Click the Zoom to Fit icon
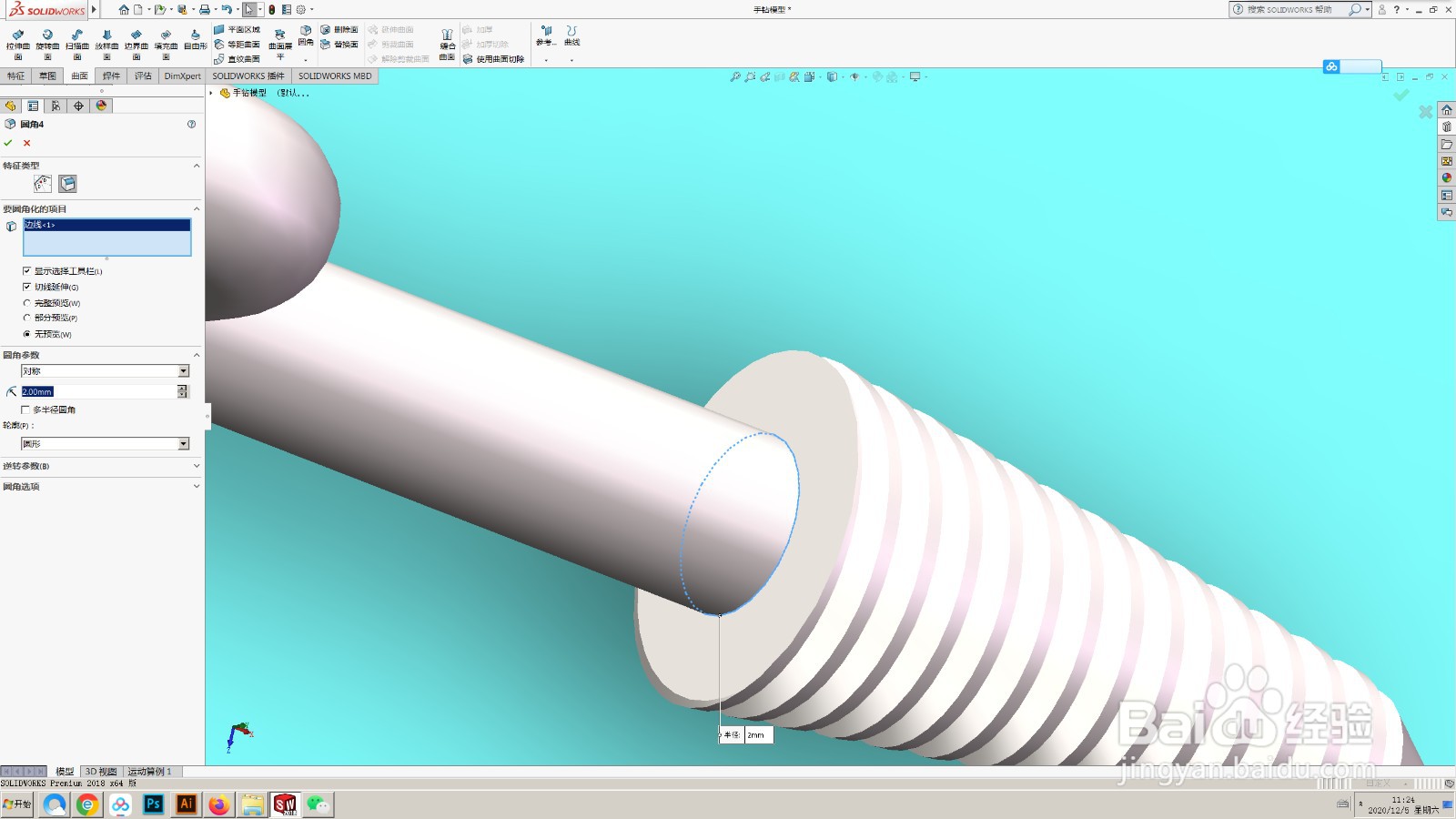This screenshot has height=819, width=1456. (x=735, y=77)
